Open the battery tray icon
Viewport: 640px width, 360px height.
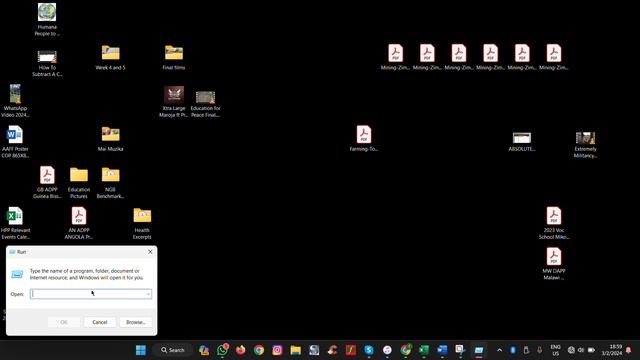pos(591,350)
